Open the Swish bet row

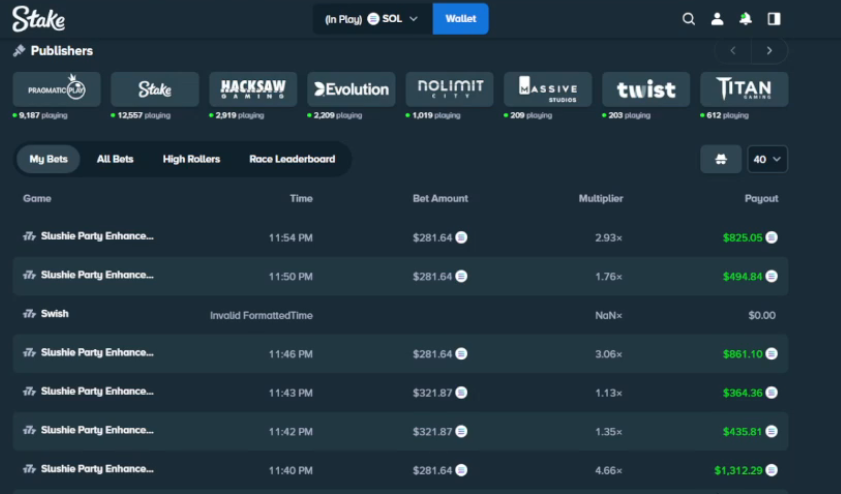pos(401,315)
